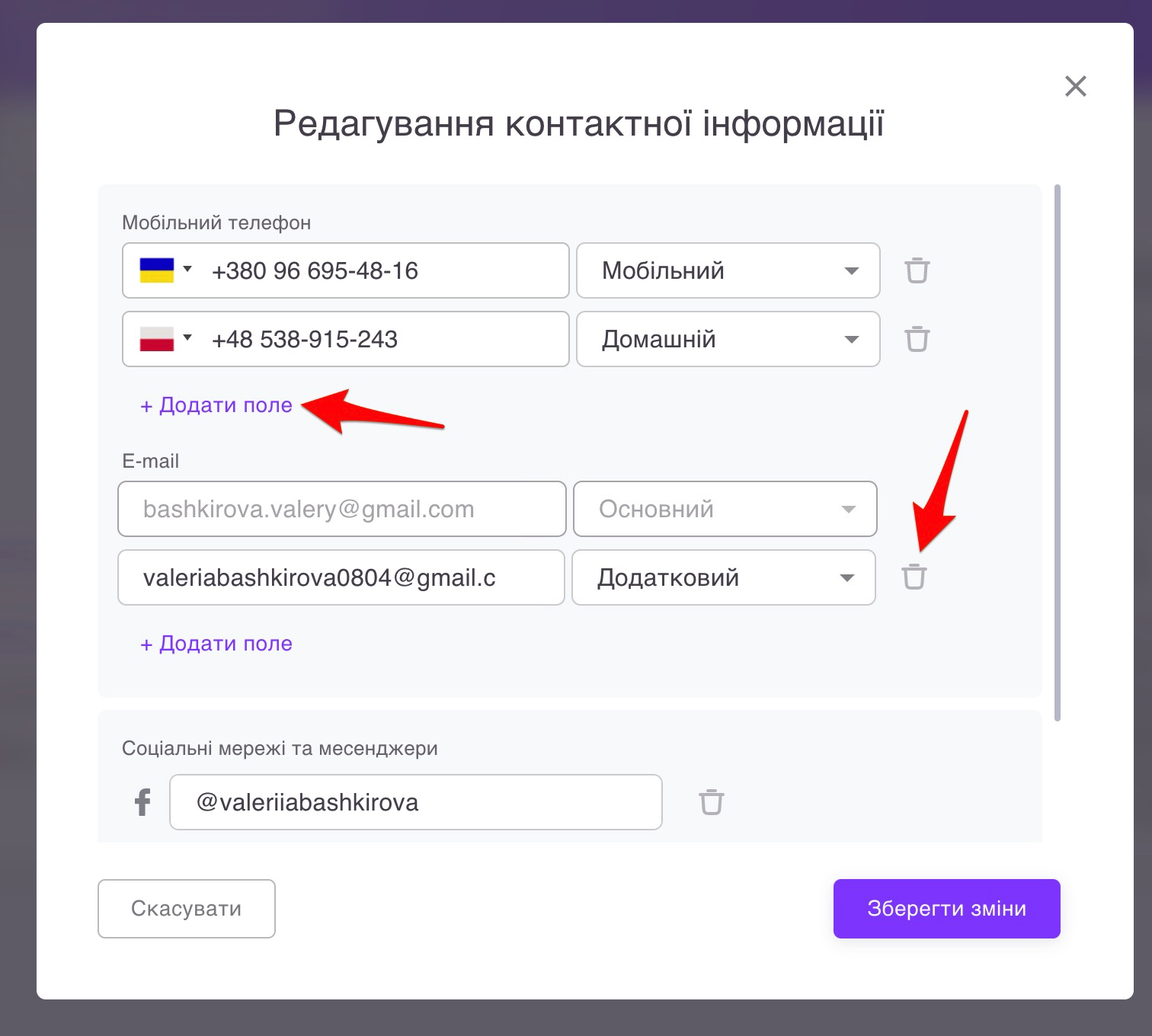Expand the Мобільний phone type dropdown
Screen dimensions: 1152x1036
[x=728, y=270]
